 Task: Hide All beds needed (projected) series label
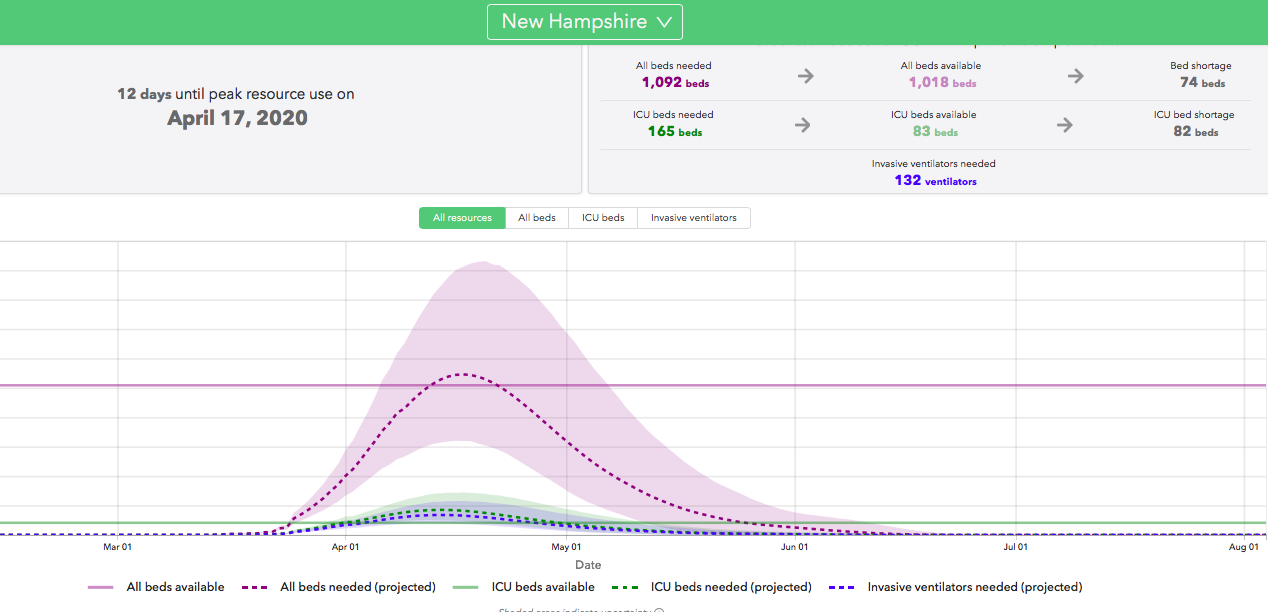point(357,587)
